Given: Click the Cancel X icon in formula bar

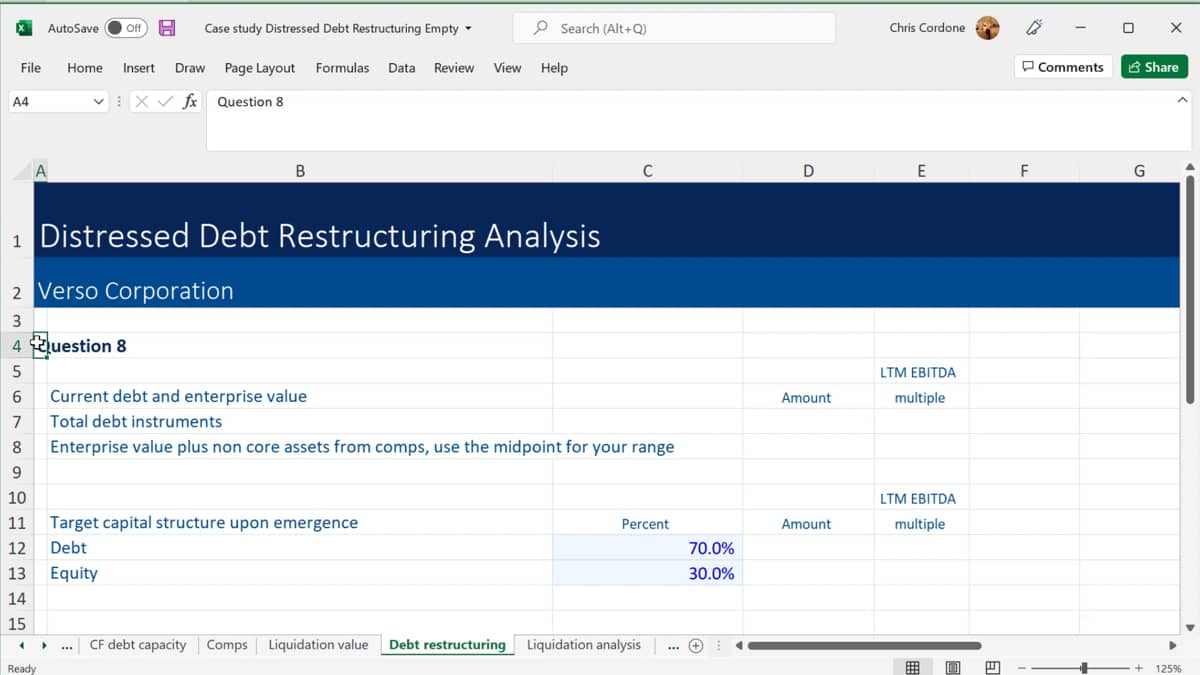Looking at the screenshot, I should point(142,101).
